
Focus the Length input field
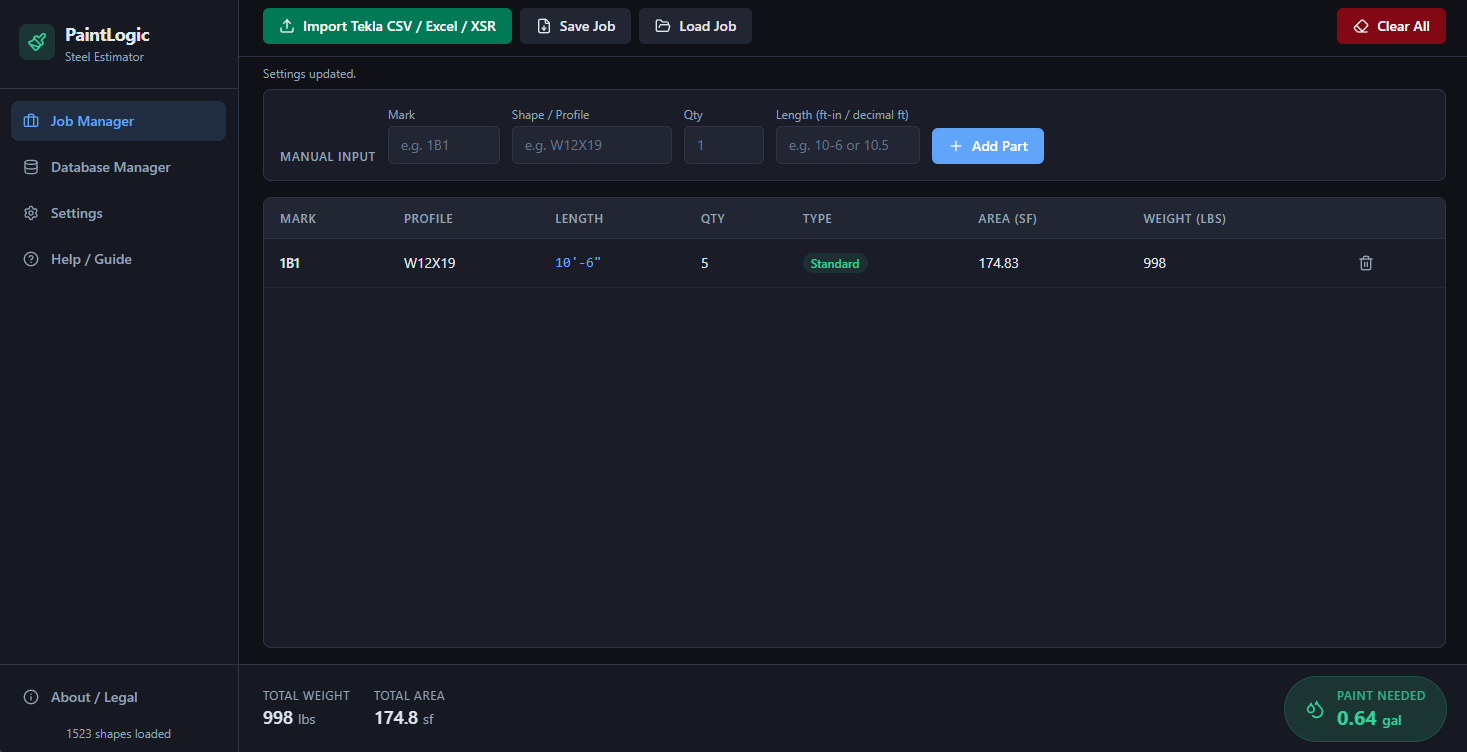tap(848, 145)
